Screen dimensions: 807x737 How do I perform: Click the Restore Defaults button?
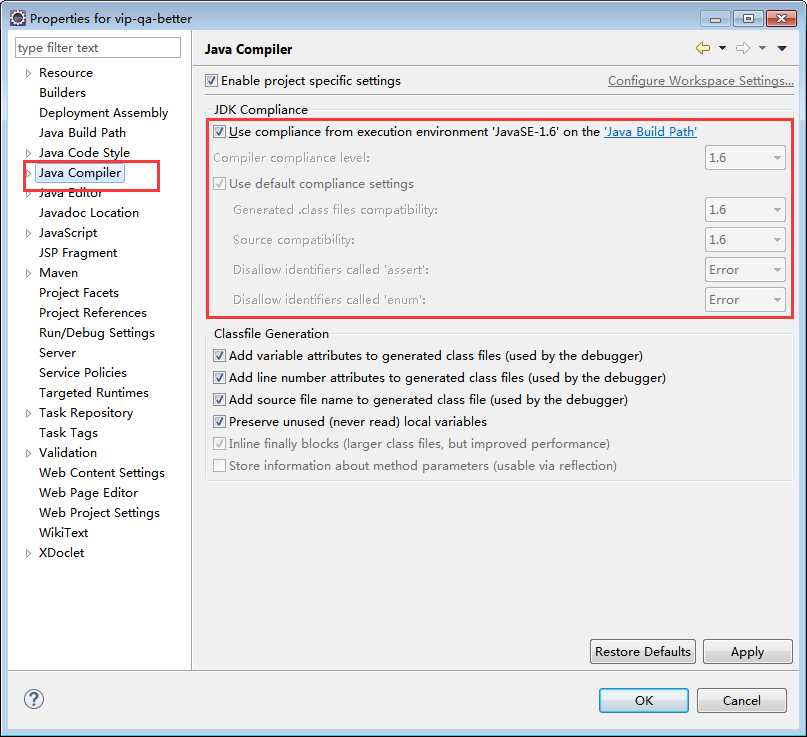643,652
